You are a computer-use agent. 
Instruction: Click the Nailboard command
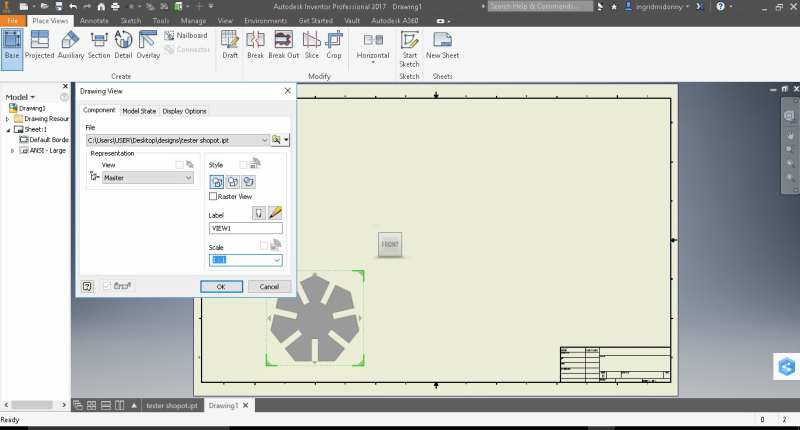pos(186,36)
